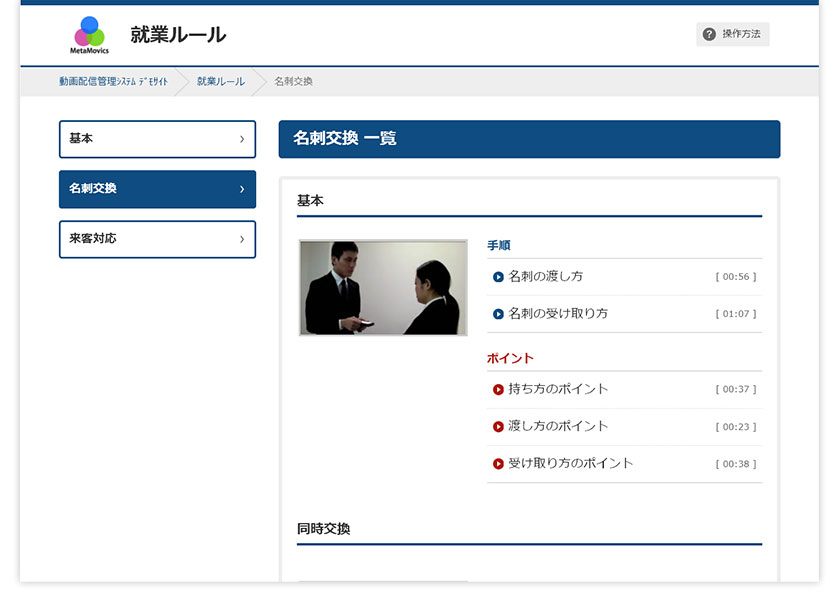Image resolution: width=840 pixels, height=600 pixels.
Task: Click the 同時交換 section heading
Action: pos(324,529)
